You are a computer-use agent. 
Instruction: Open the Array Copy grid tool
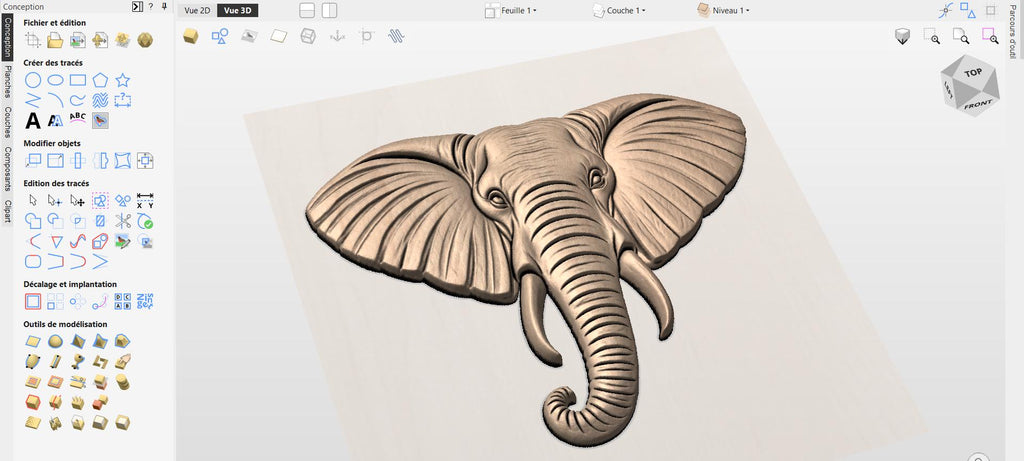tap(56, 301)
